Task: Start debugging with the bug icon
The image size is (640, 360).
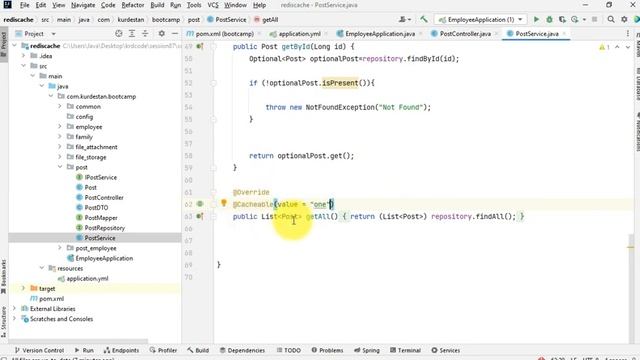Action: [x=549, y=19]
